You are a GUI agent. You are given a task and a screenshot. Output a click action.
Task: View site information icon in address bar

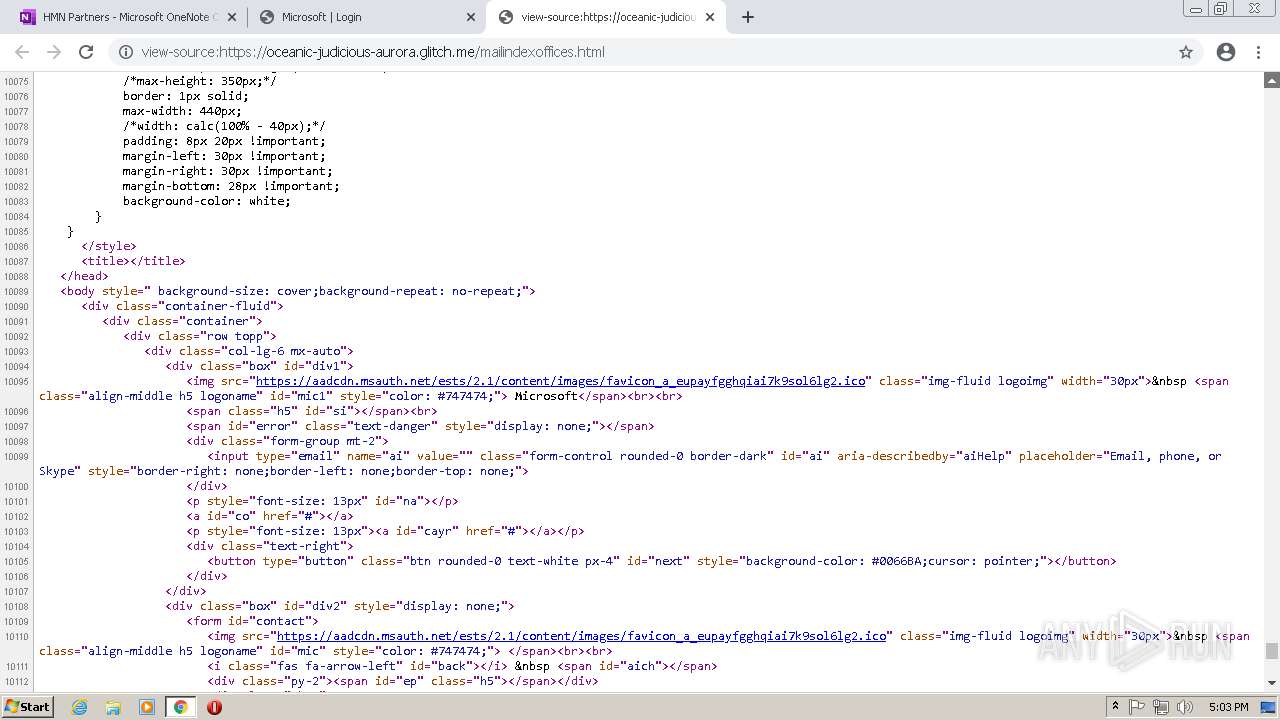(x=126, y=52)
